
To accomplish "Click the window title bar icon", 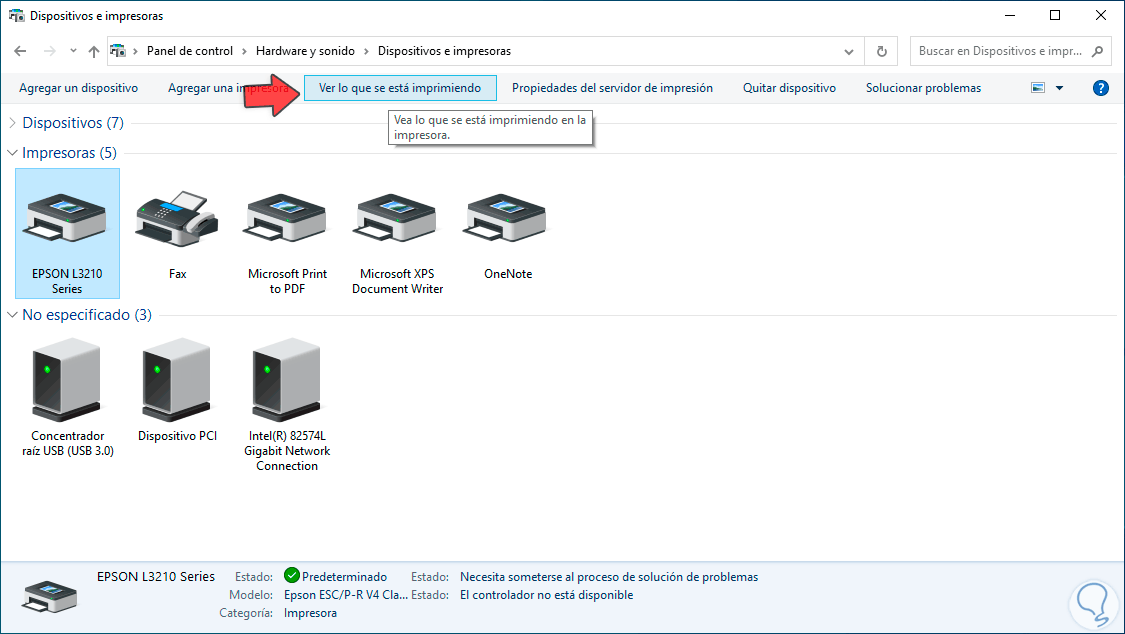I will click(16, 15).
